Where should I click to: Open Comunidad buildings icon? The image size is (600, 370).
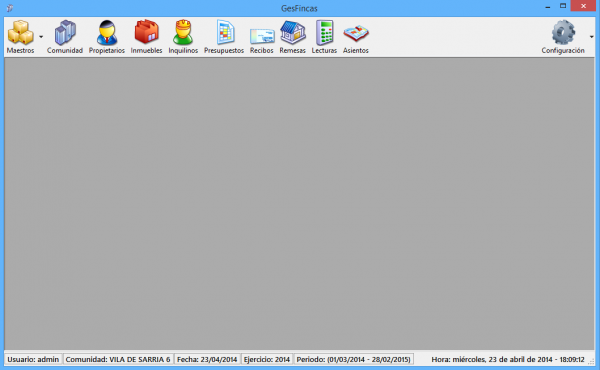pyautogui.click(x=65, y=33)
